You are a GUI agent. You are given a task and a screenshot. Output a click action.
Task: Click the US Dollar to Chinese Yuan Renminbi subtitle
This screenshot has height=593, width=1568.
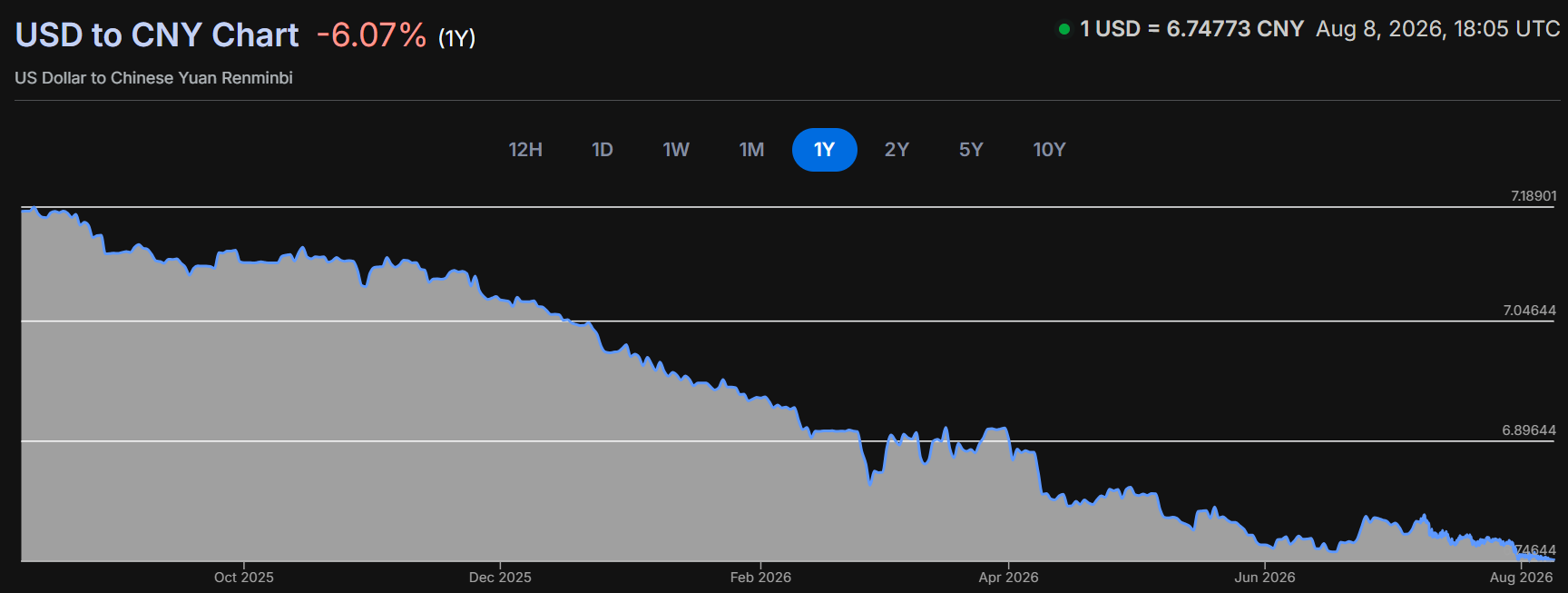153,78
